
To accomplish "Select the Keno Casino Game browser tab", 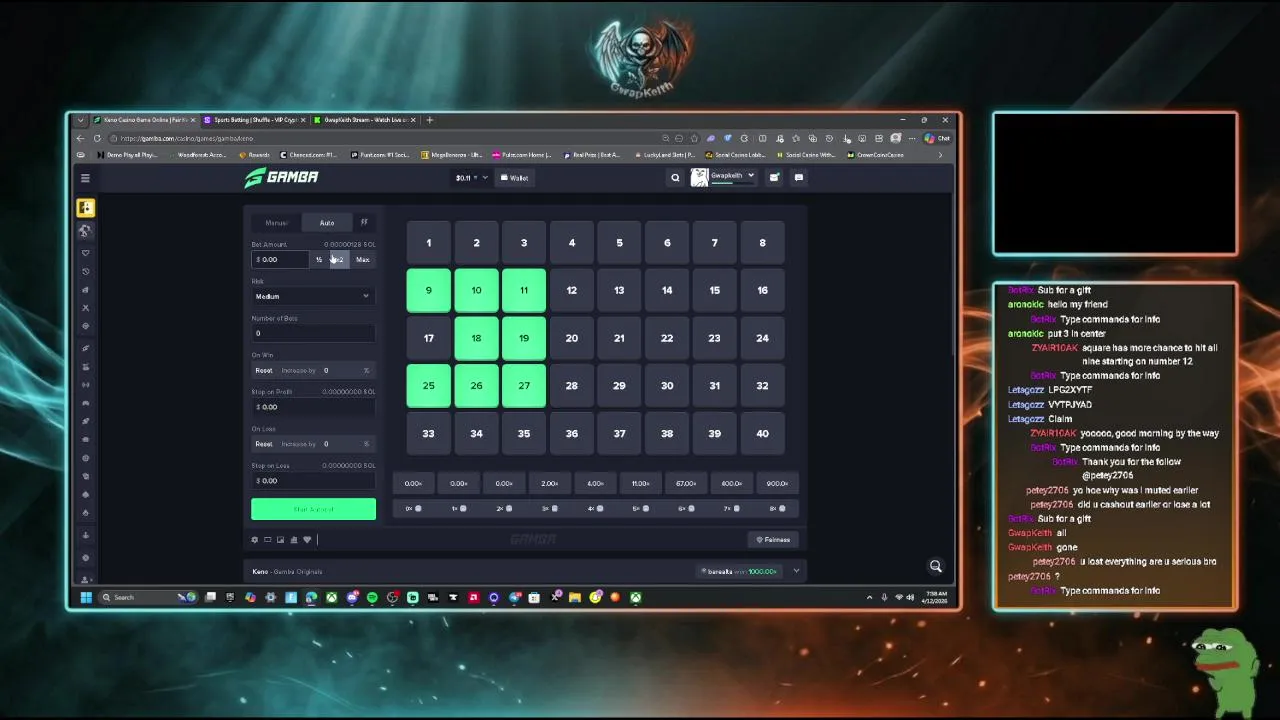I will (x=145, y=120).
